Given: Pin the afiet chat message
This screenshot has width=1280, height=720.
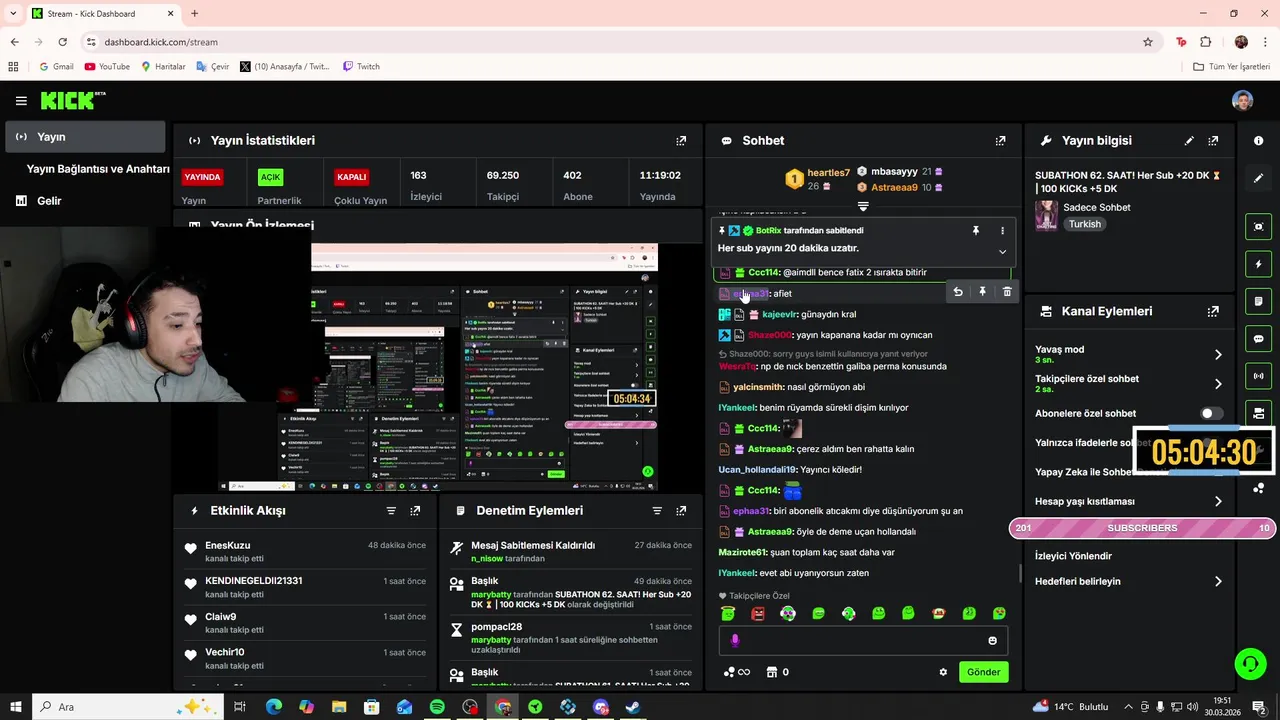Looking at the screenshot, I should coord(982,292).
